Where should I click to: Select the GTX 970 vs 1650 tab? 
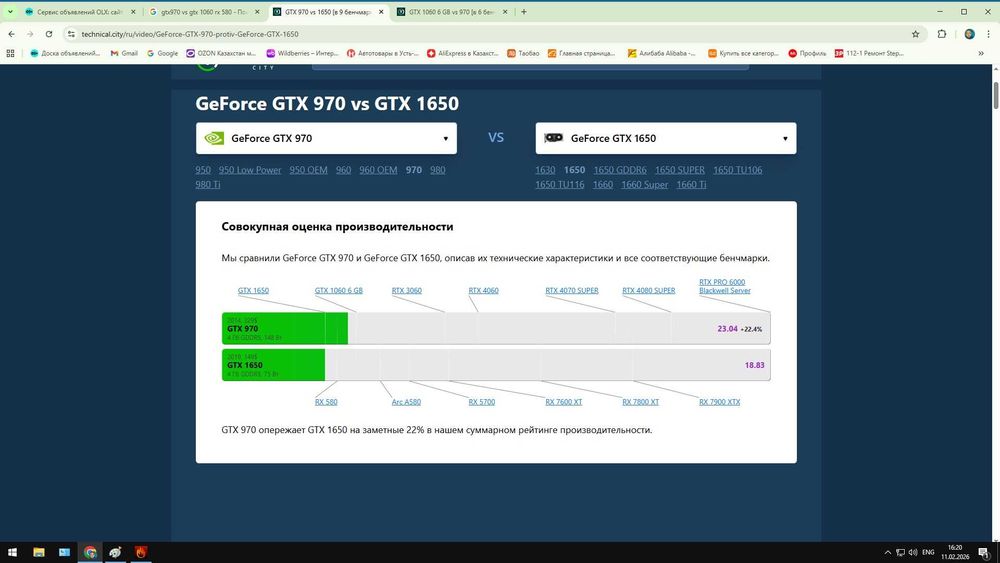pyautogui.click(x=328, y=11)
